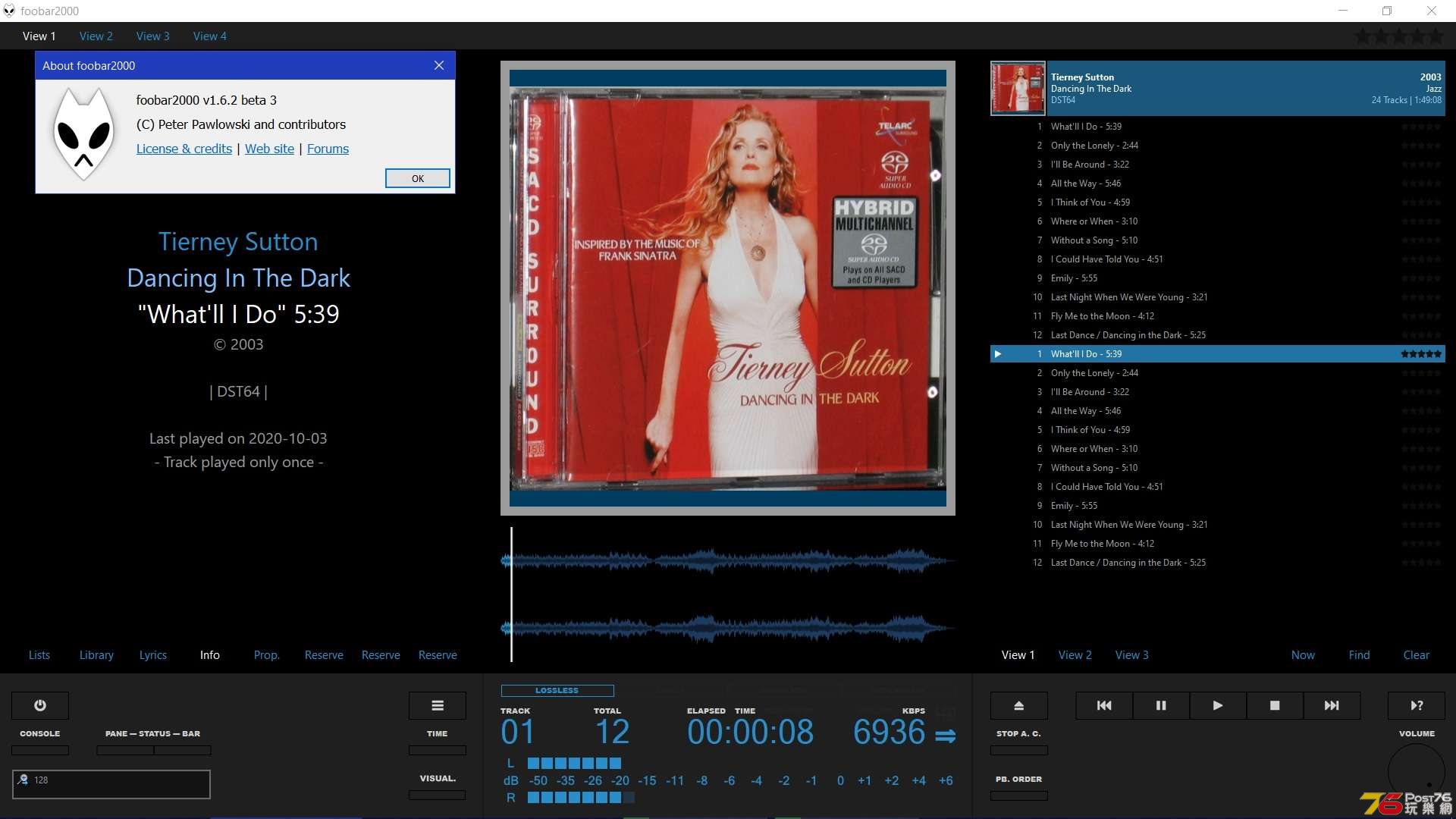The height and width of the screenshot is (819, 1456).
Task: Click the OK button to close dialog
Action: (417, 178)
